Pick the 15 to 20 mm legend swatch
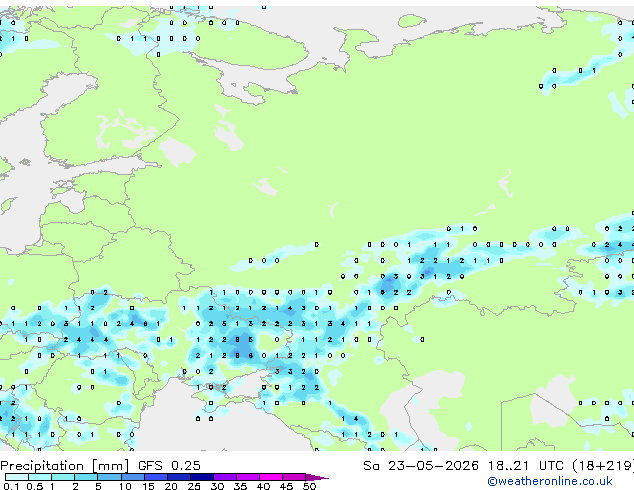The image size is (634, 490). coord(155,477)
